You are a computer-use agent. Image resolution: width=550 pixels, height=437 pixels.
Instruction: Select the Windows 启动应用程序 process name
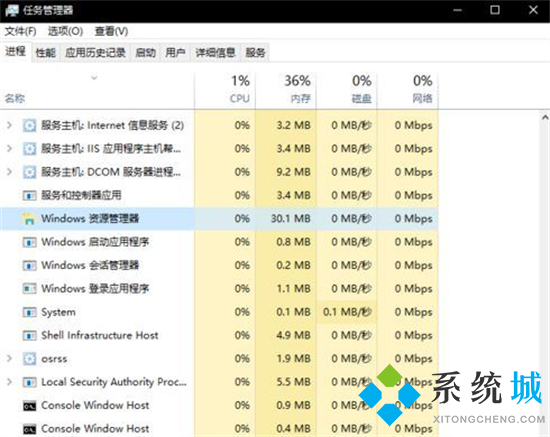(95, 242)
